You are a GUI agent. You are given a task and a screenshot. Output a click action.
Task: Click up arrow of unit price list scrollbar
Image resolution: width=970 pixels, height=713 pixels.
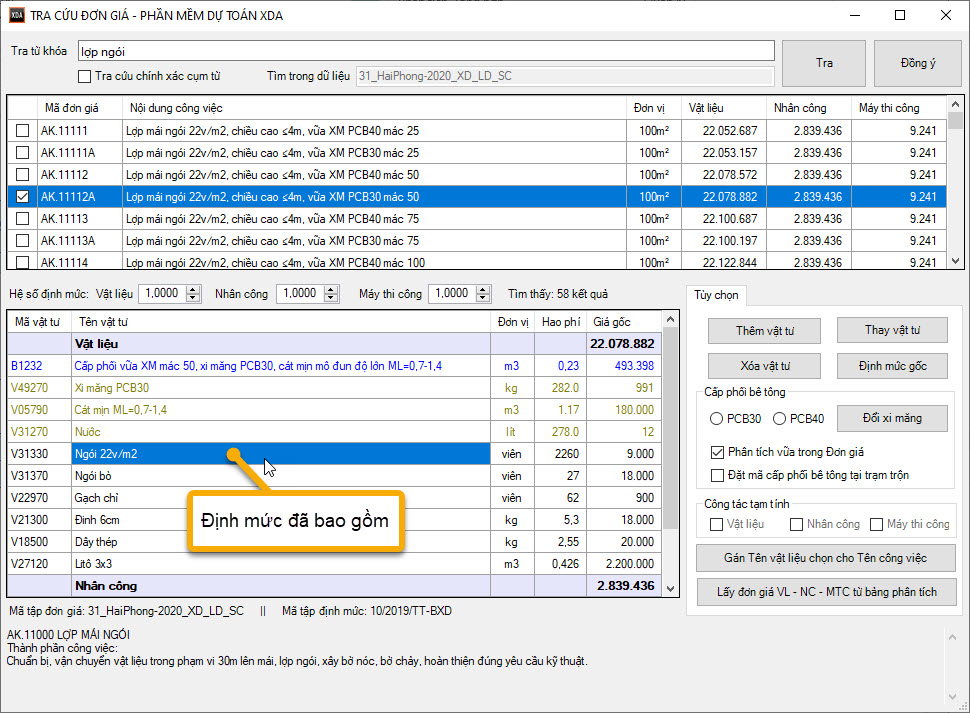[955, 104]
